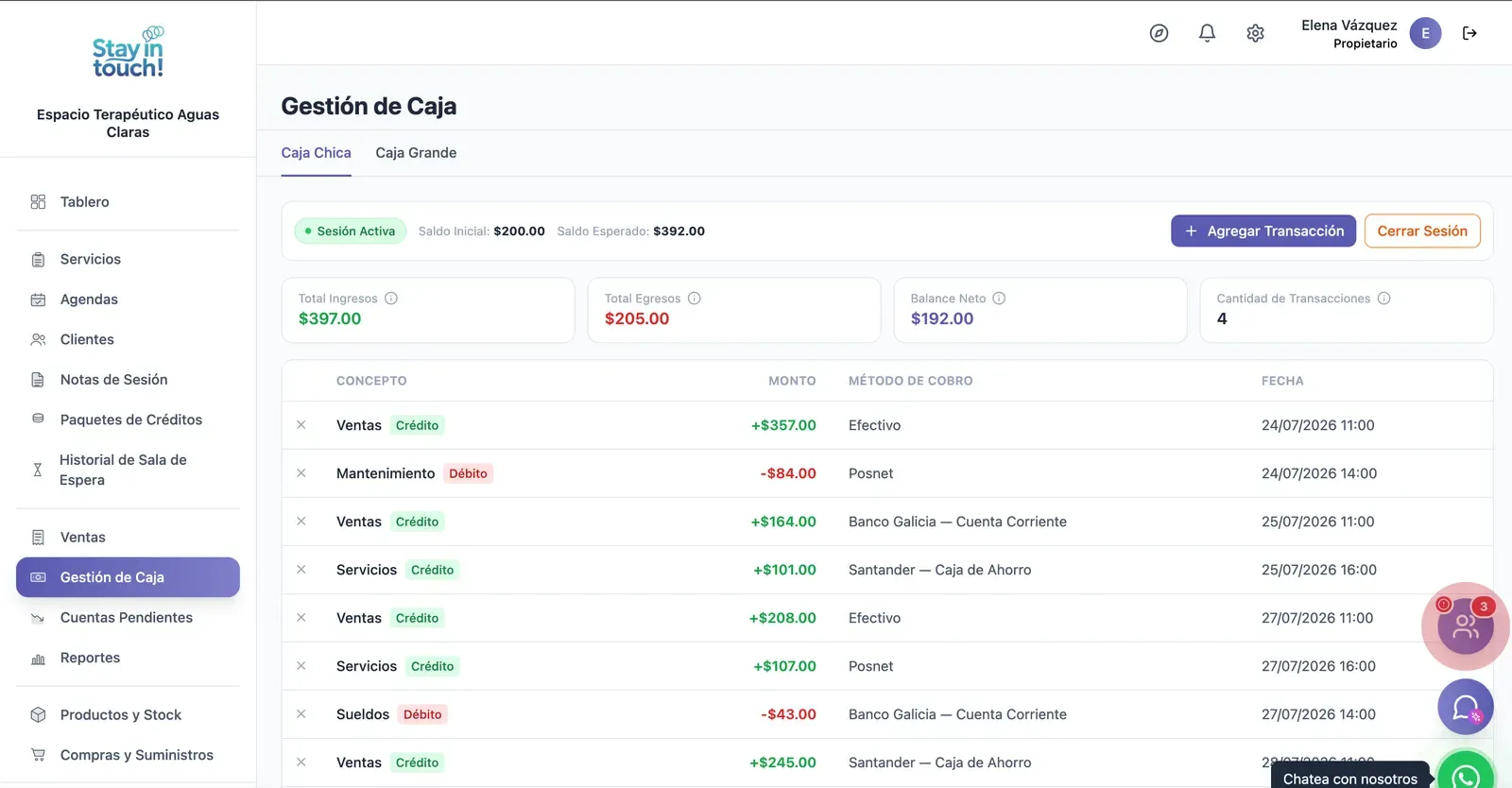Open the WhatsApp chat bubble

[1466, 773]
